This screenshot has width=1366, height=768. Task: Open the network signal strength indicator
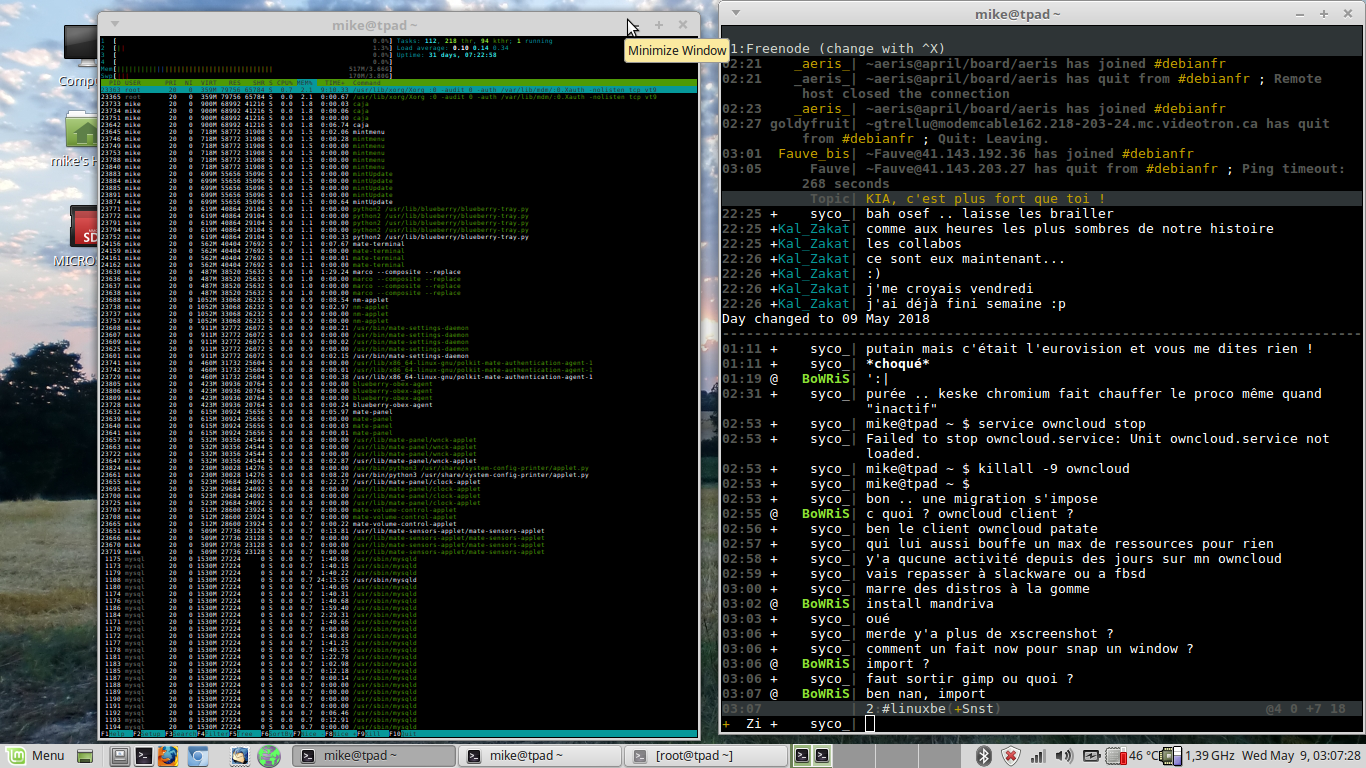tap(1037, 757)
